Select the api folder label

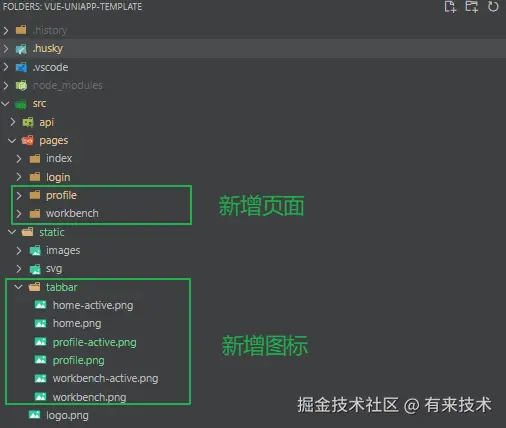point(47,123)
